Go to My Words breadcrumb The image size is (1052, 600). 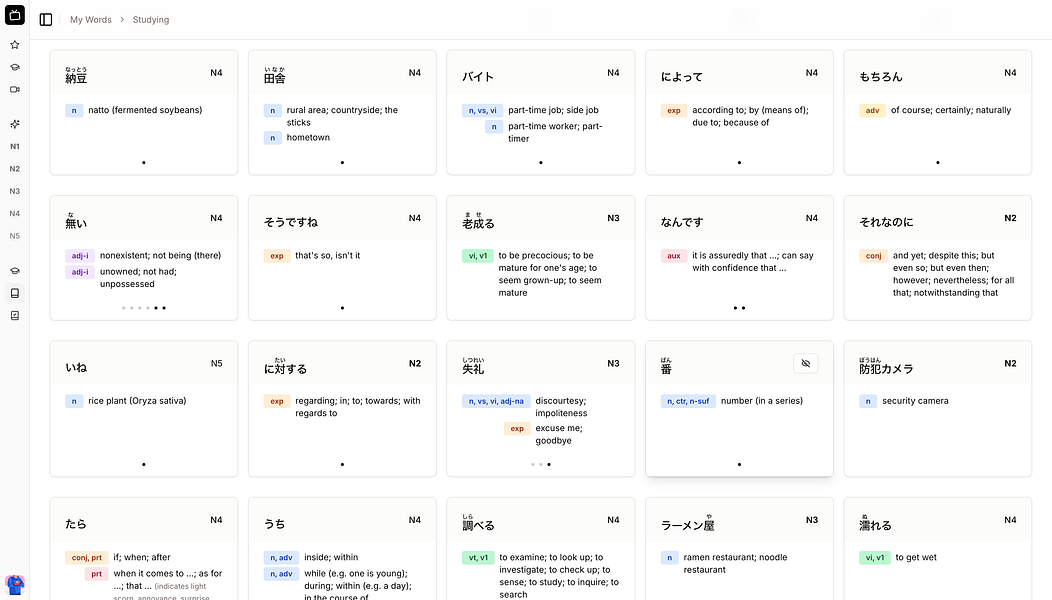[x=91, y=19]
